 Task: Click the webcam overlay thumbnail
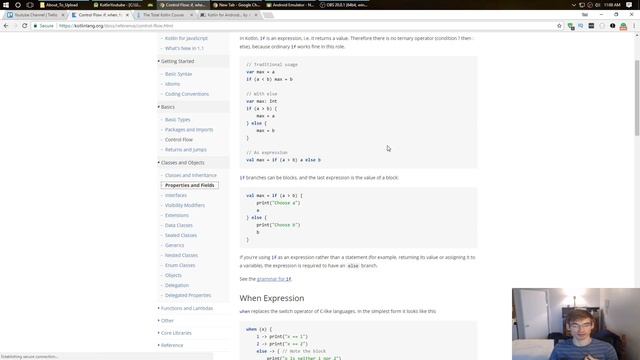576,324
